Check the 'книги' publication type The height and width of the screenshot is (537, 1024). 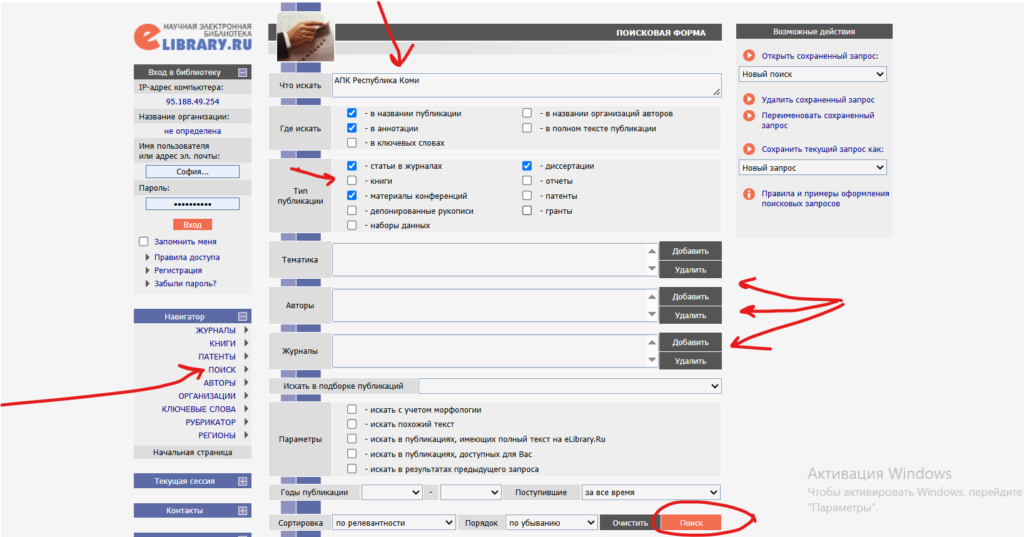[x=352, y=180]
